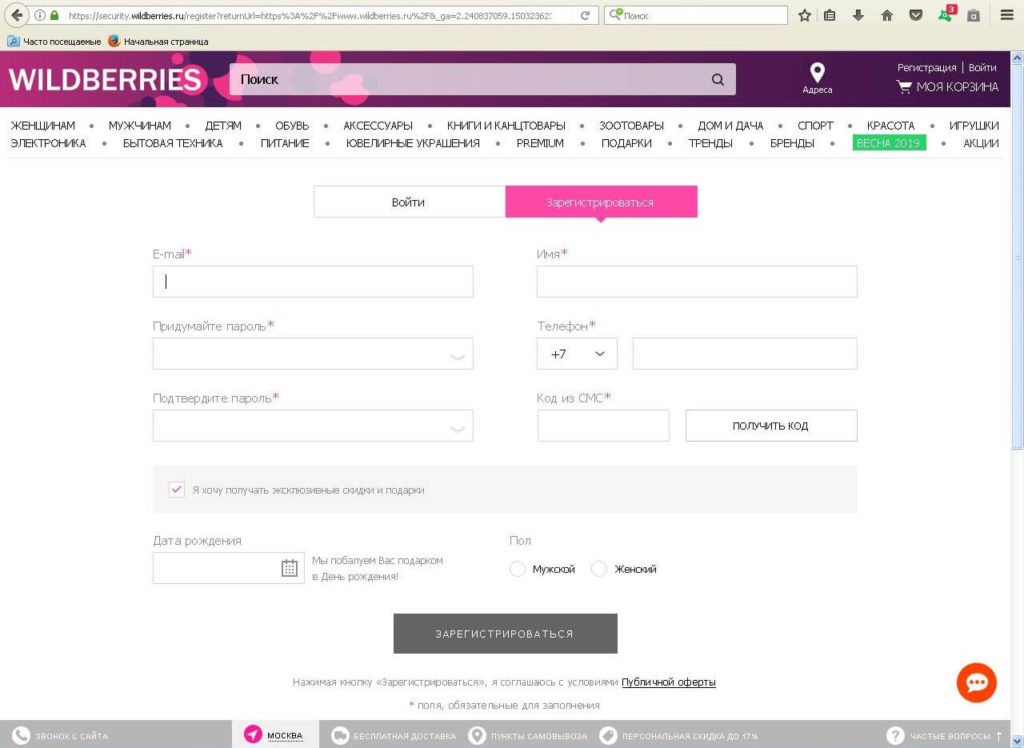This screenshot has height=748, width=1024.
Task: Click into the E-mail input field
Action: coord(312,282)
